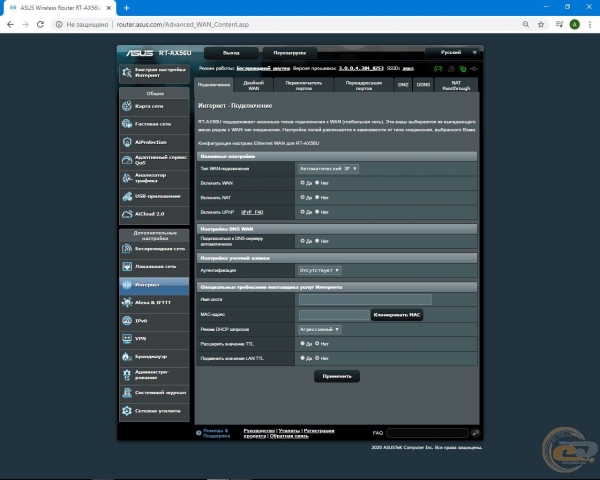Screen dimensions: 600x480
Task: Select Нет for automatic DNS server connection
Action: coord(317,241)
